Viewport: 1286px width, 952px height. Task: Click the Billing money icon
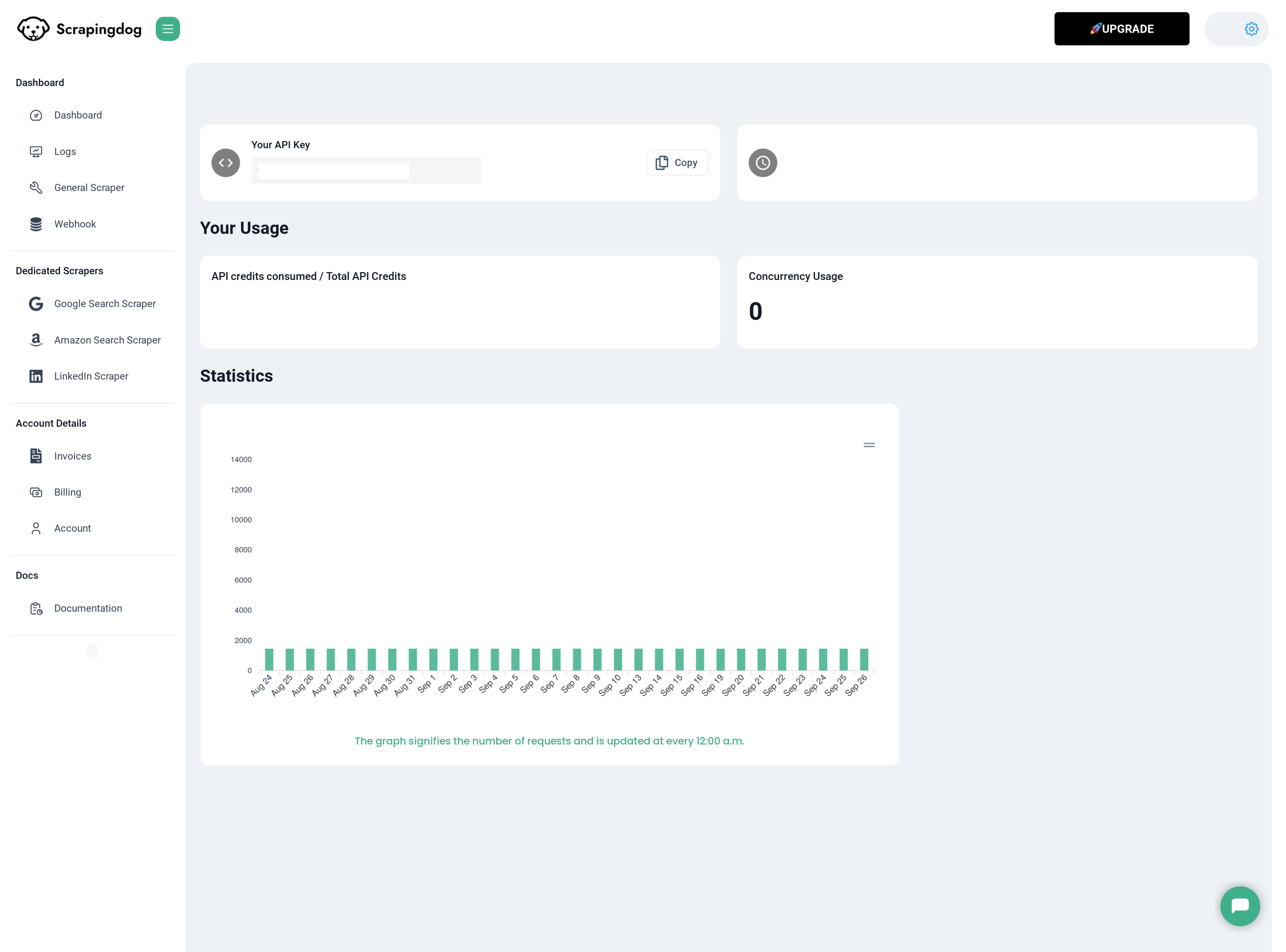point(36,492)
